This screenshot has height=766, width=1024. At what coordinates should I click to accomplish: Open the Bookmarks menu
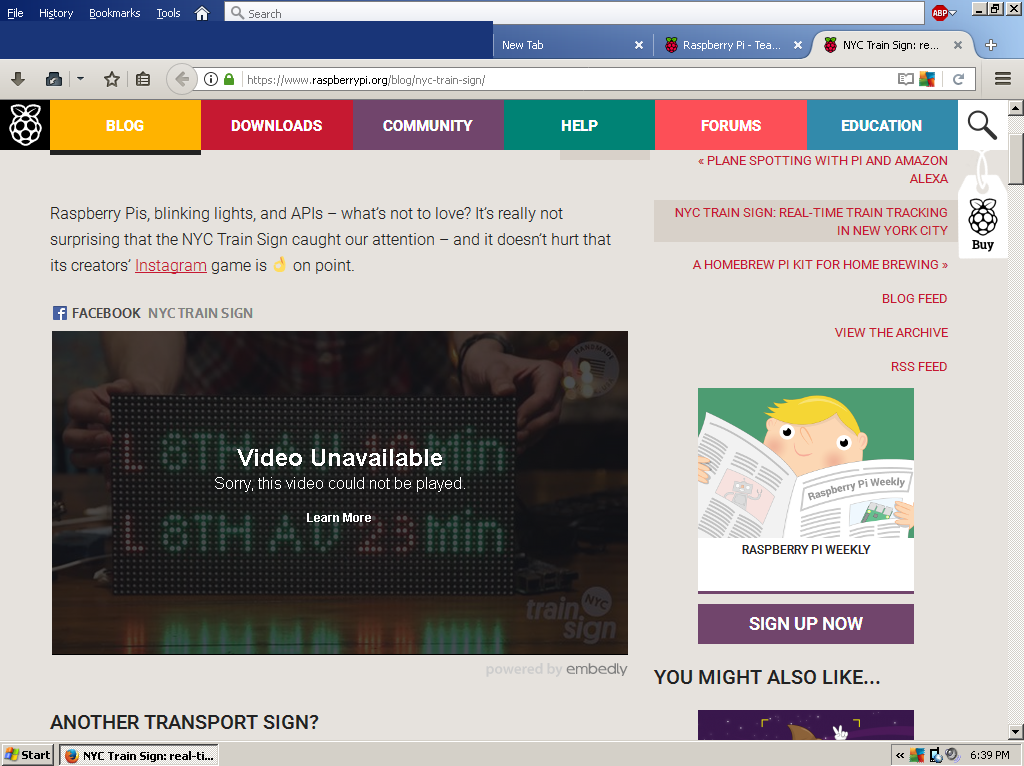(x=114, y=13)
